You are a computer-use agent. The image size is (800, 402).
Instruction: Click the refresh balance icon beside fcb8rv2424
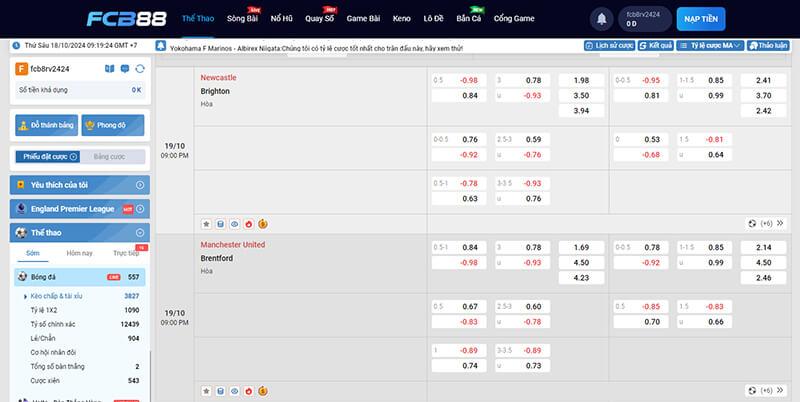click(139, 68)
